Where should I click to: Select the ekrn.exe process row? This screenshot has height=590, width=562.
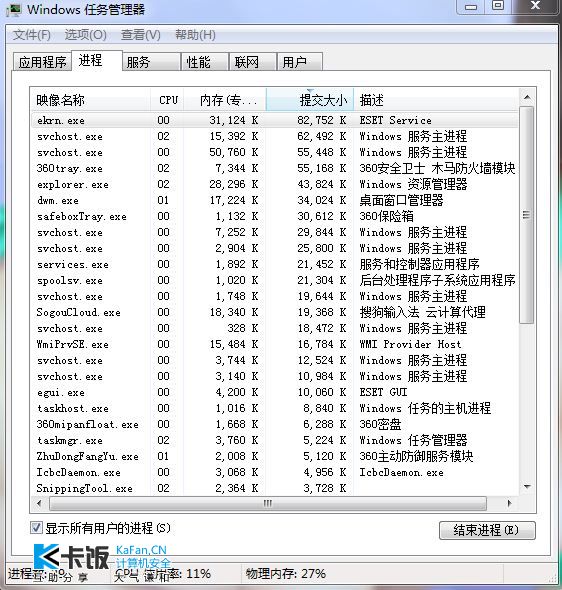275,120
